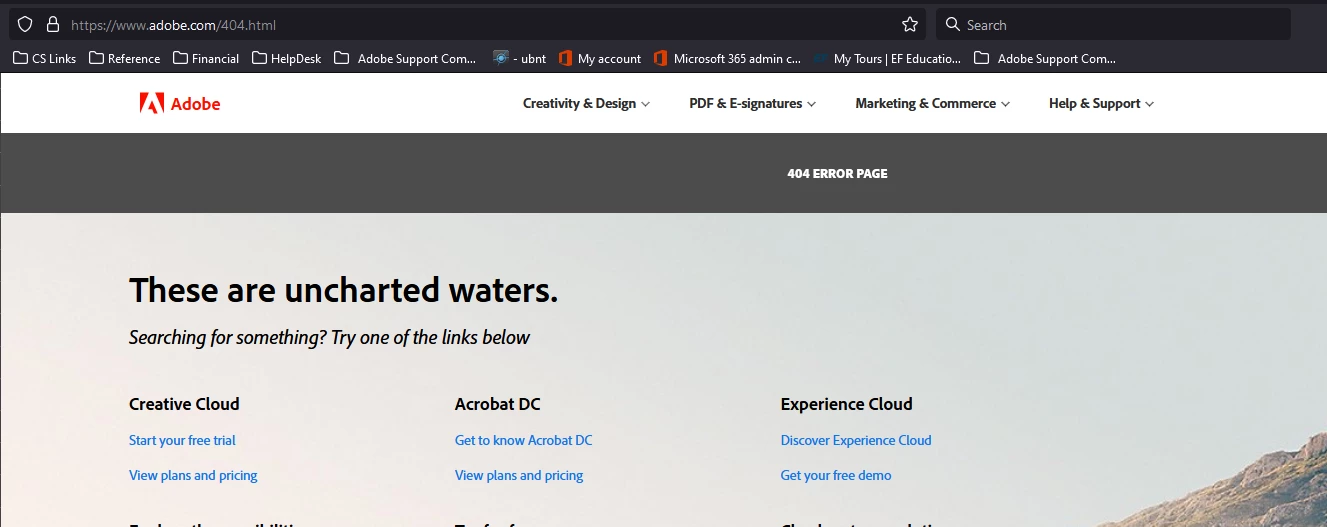Expand the PDF & E-signatures menu
Image resolution: width=1327 pixels, height=527 pixels.
[752, 103]
